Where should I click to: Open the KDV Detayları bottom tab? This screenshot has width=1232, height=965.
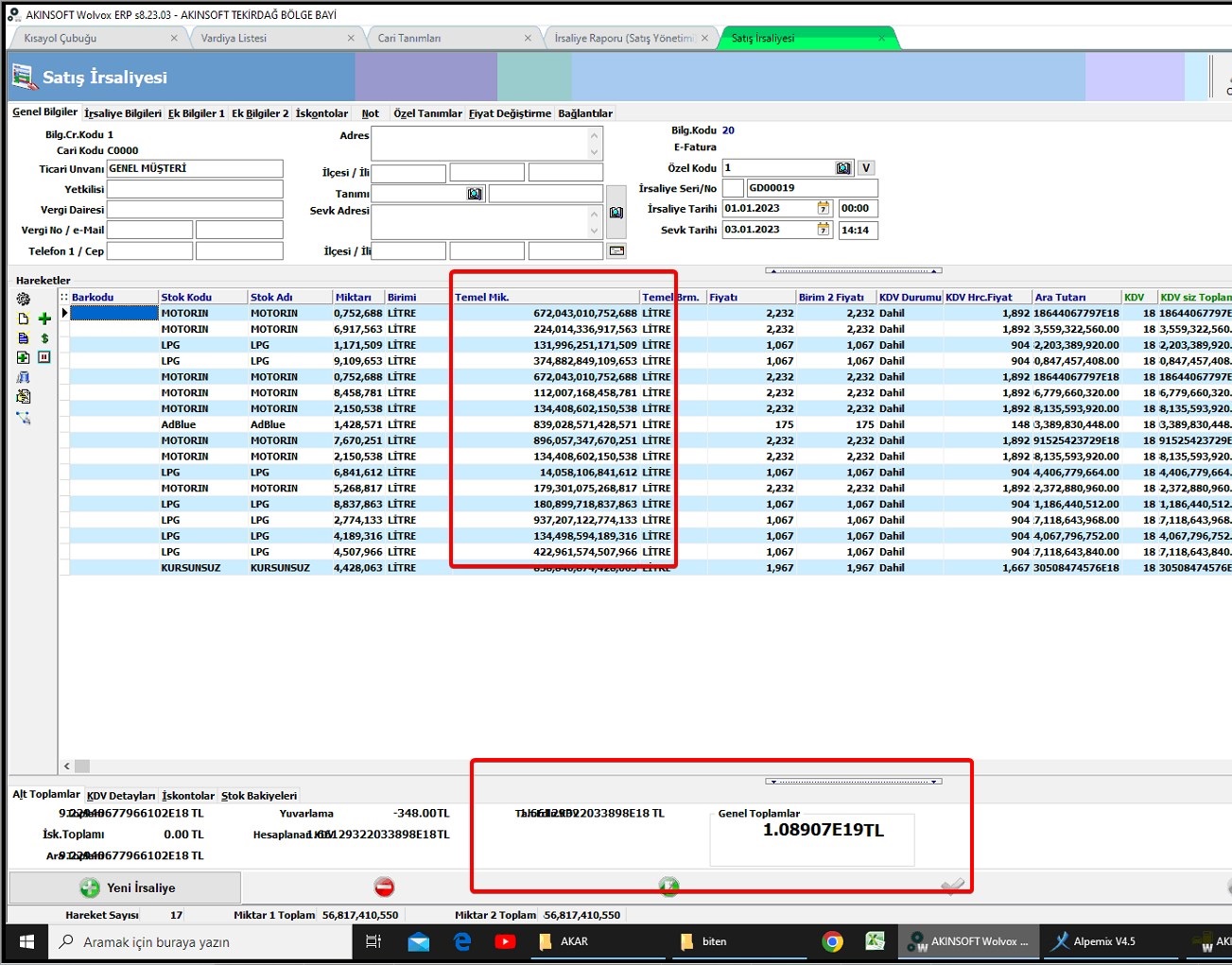coord(121,796)
